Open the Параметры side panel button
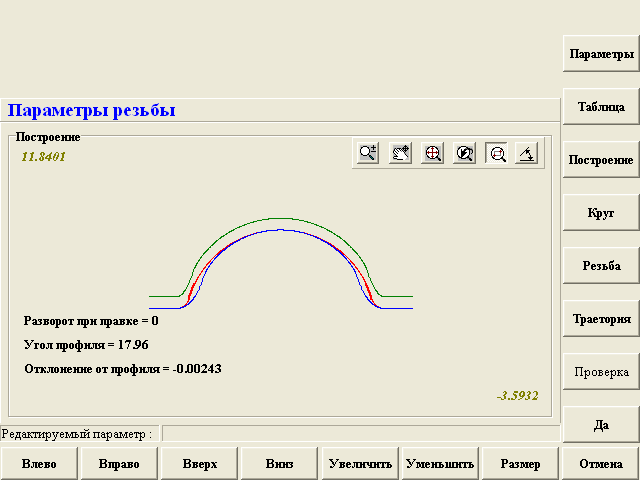 click(601, 54)
